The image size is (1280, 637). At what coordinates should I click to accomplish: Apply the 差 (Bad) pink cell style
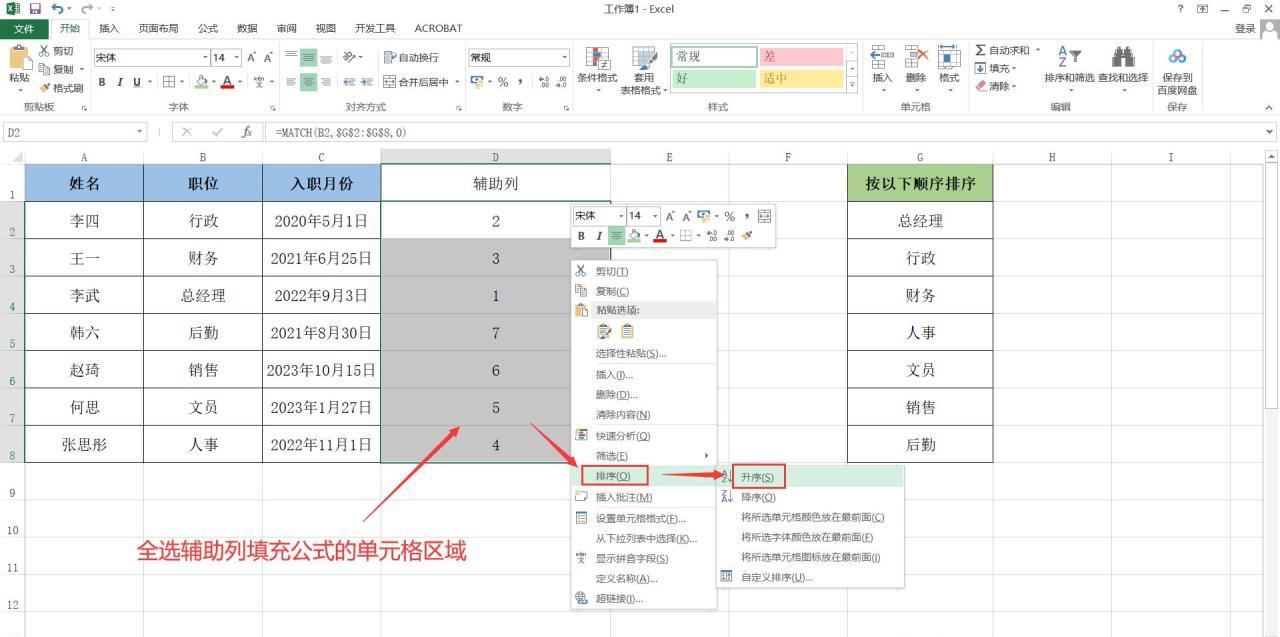800,57
